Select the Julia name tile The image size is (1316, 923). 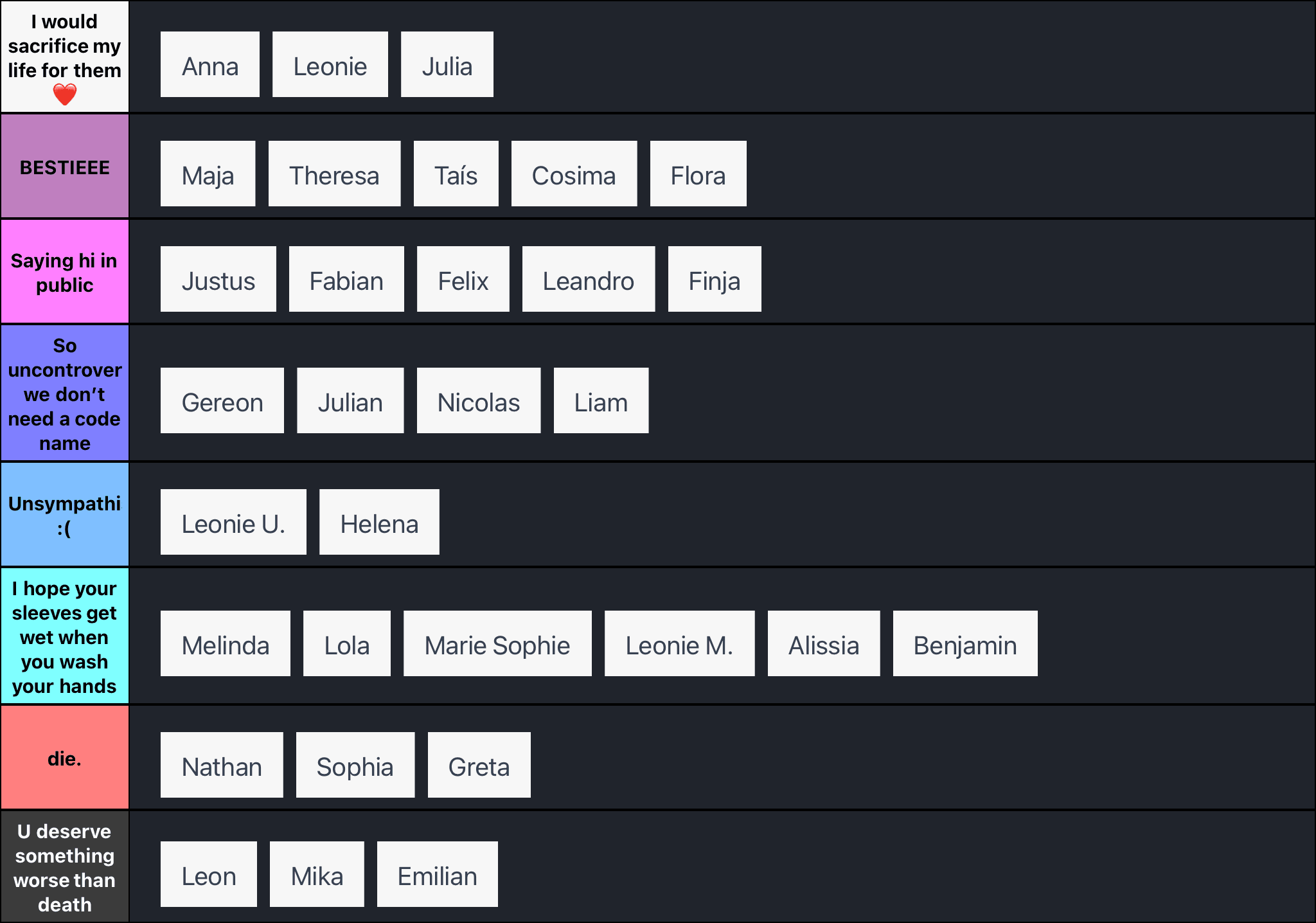(x=447, y=65)
